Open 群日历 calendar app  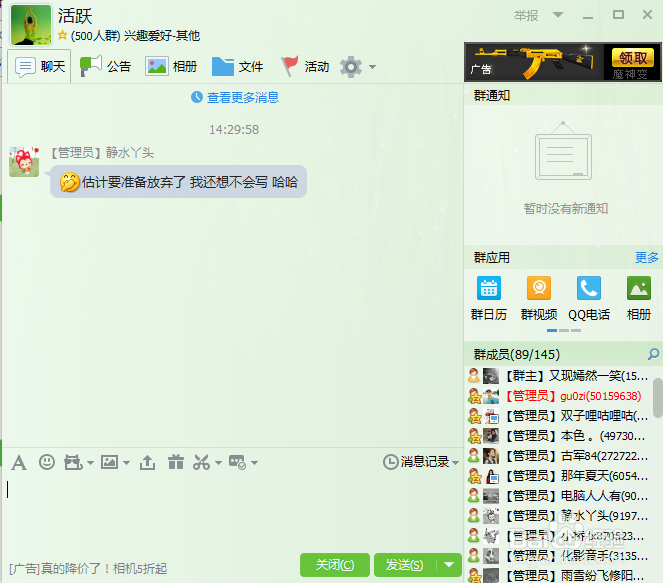(x=489, y=298)
